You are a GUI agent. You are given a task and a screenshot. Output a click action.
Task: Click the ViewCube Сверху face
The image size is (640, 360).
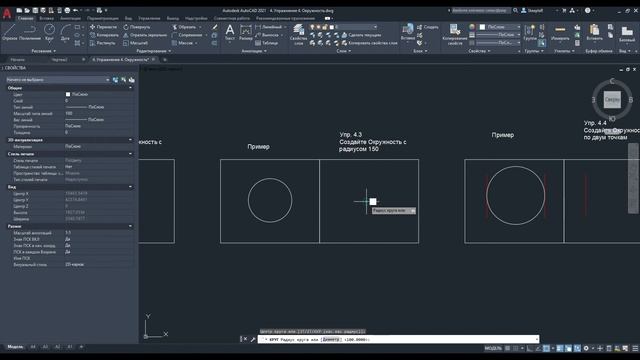coord(612,100)
